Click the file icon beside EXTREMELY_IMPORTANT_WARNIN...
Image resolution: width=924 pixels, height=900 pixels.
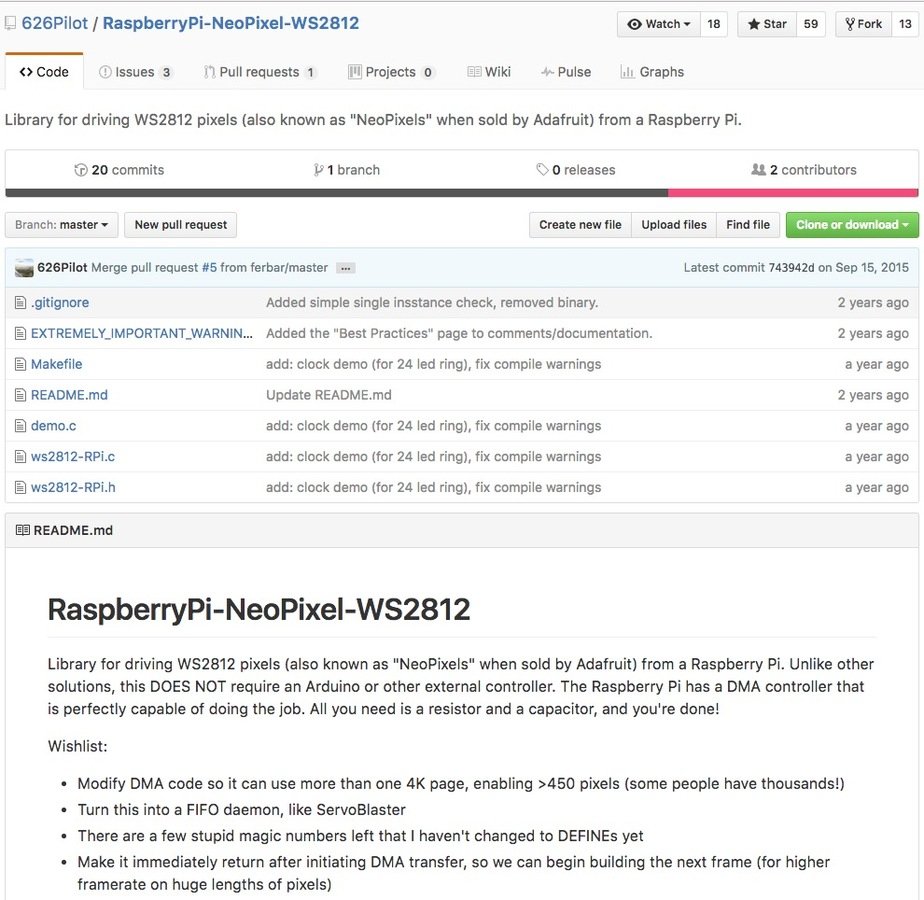click(21, 334)
